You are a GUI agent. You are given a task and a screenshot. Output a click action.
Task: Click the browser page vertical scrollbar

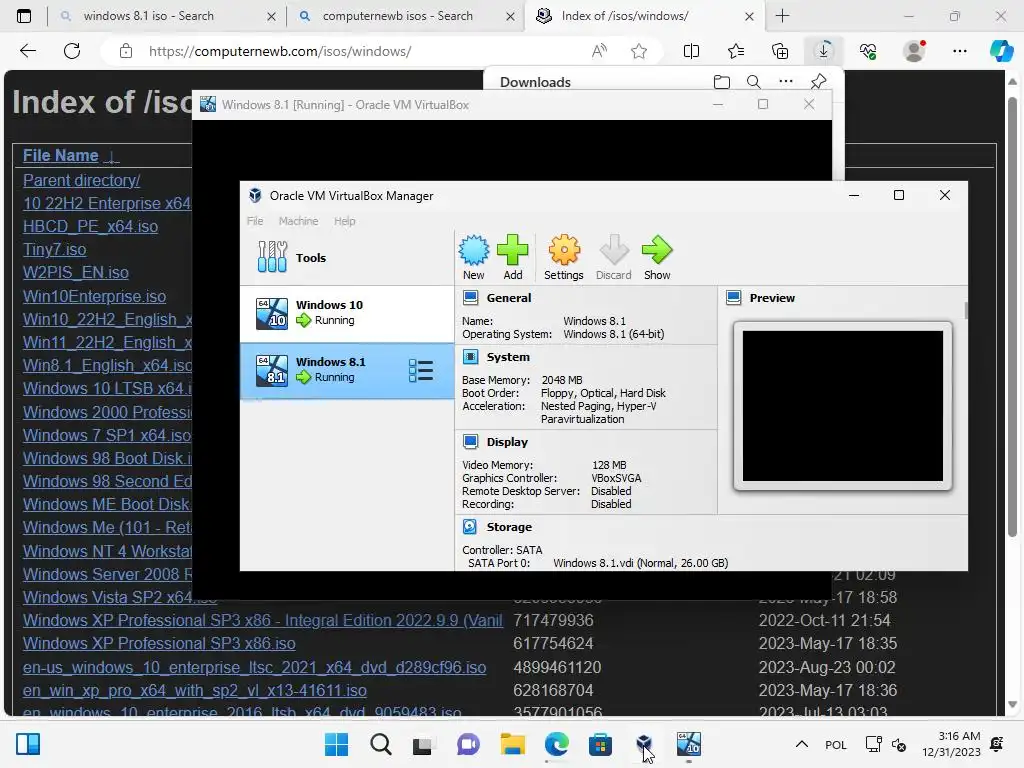[x=1012, y=317]
